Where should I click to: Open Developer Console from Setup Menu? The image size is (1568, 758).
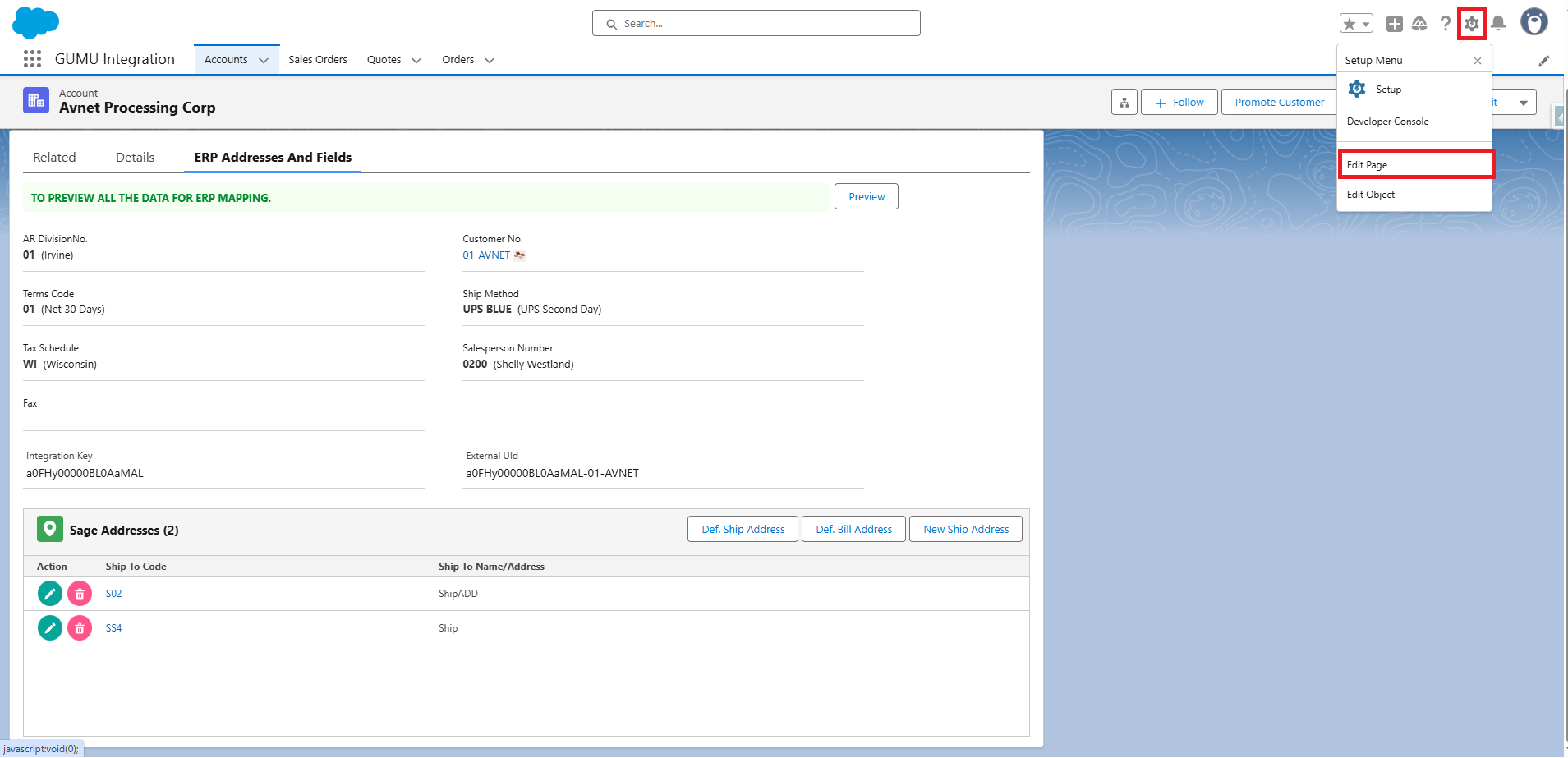pyautogui.click(x=1387, y=122)
